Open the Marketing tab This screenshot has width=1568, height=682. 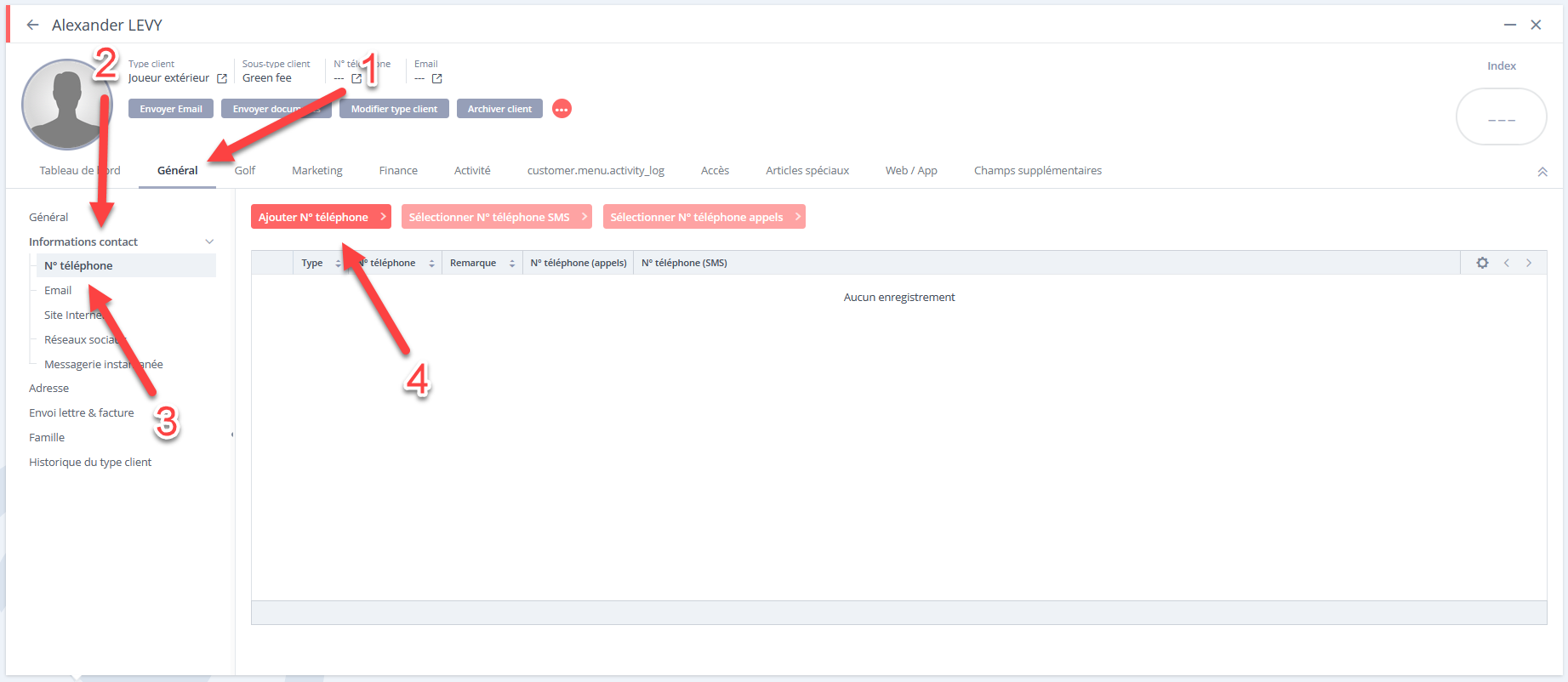pos(317,170)
